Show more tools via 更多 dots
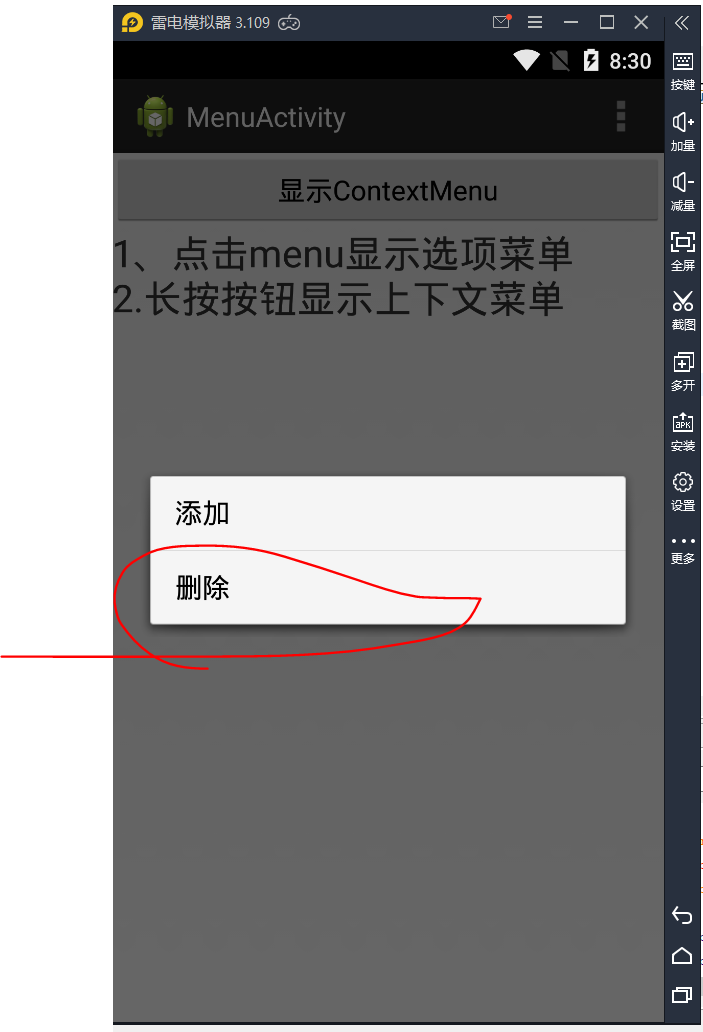Screen dimensions: 703x1032 (x=683, y=550)
